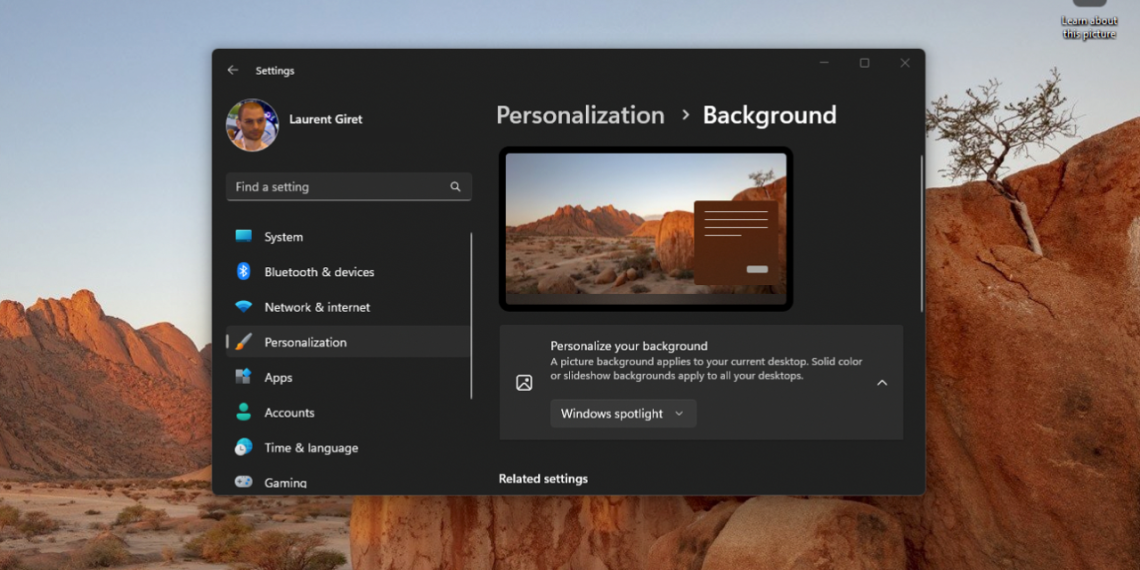
Task: Open the Windows spotlight dropdown
Action: pyautogui.click(x=622, y=414)
